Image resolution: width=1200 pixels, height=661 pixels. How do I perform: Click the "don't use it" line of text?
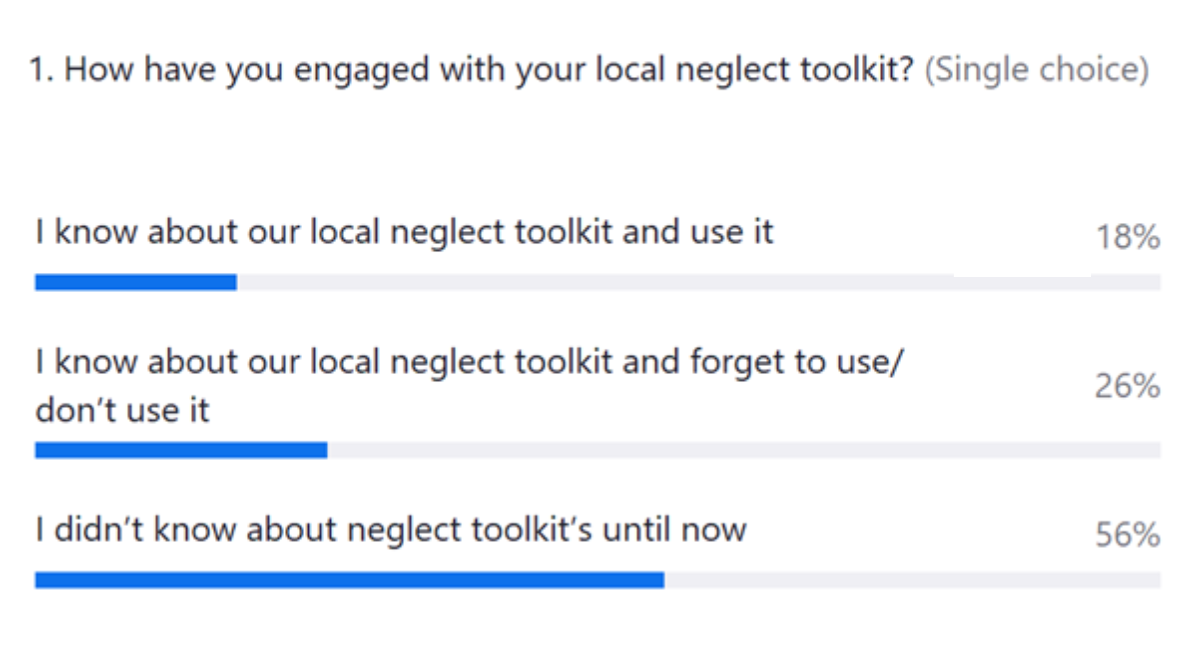[122, 410]
